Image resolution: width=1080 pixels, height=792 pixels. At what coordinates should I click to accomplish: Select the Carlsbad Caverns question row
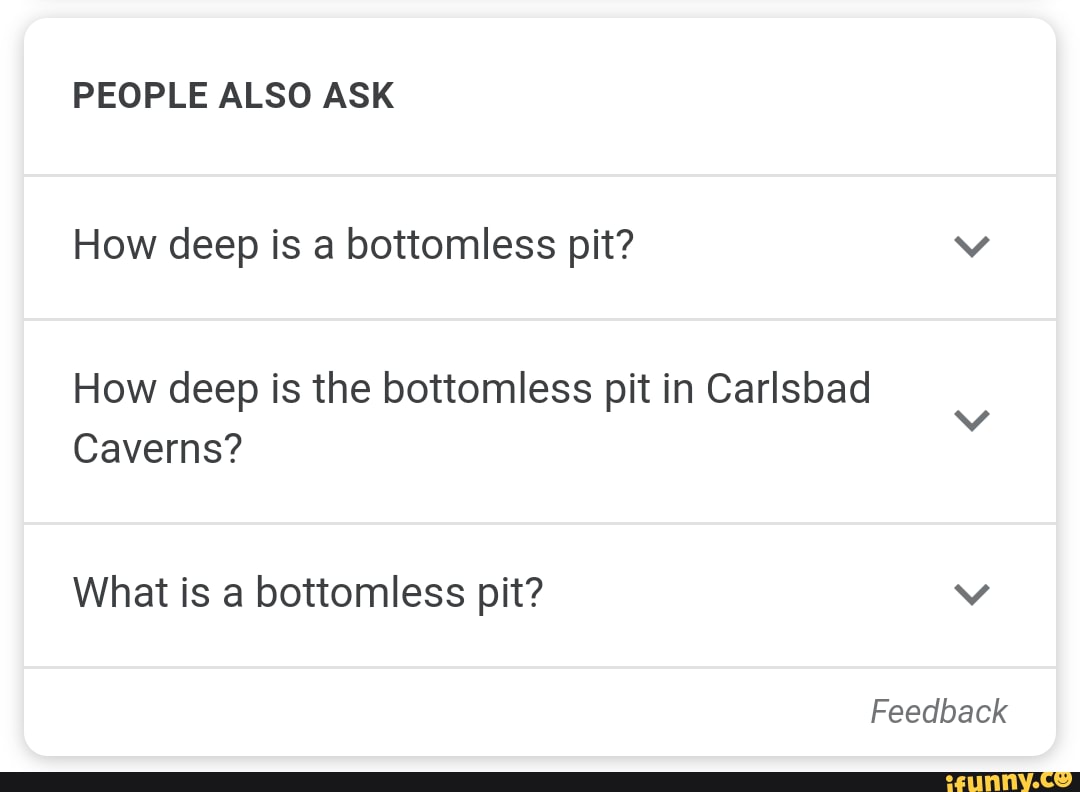471,419
